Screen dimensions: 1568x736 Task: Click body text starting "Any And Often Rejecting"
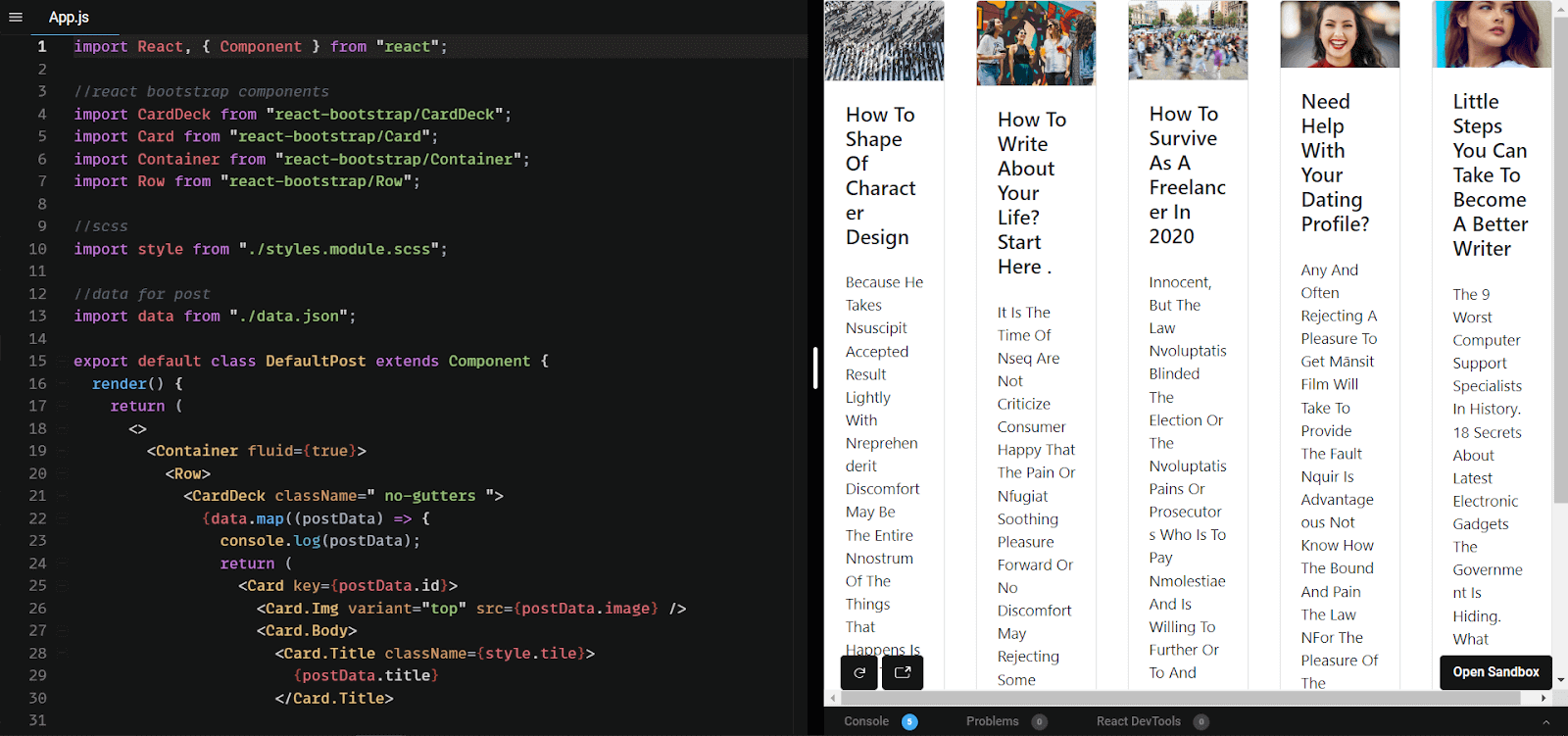(x=1340, y=476)
